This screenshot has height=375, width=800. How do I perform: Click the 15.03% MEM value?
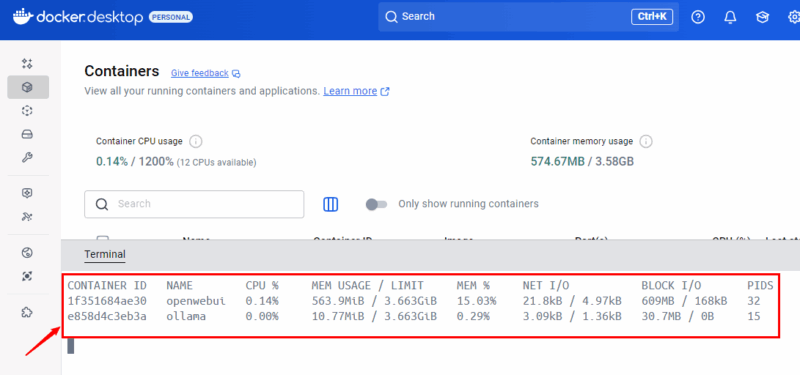tap(476, 301)
